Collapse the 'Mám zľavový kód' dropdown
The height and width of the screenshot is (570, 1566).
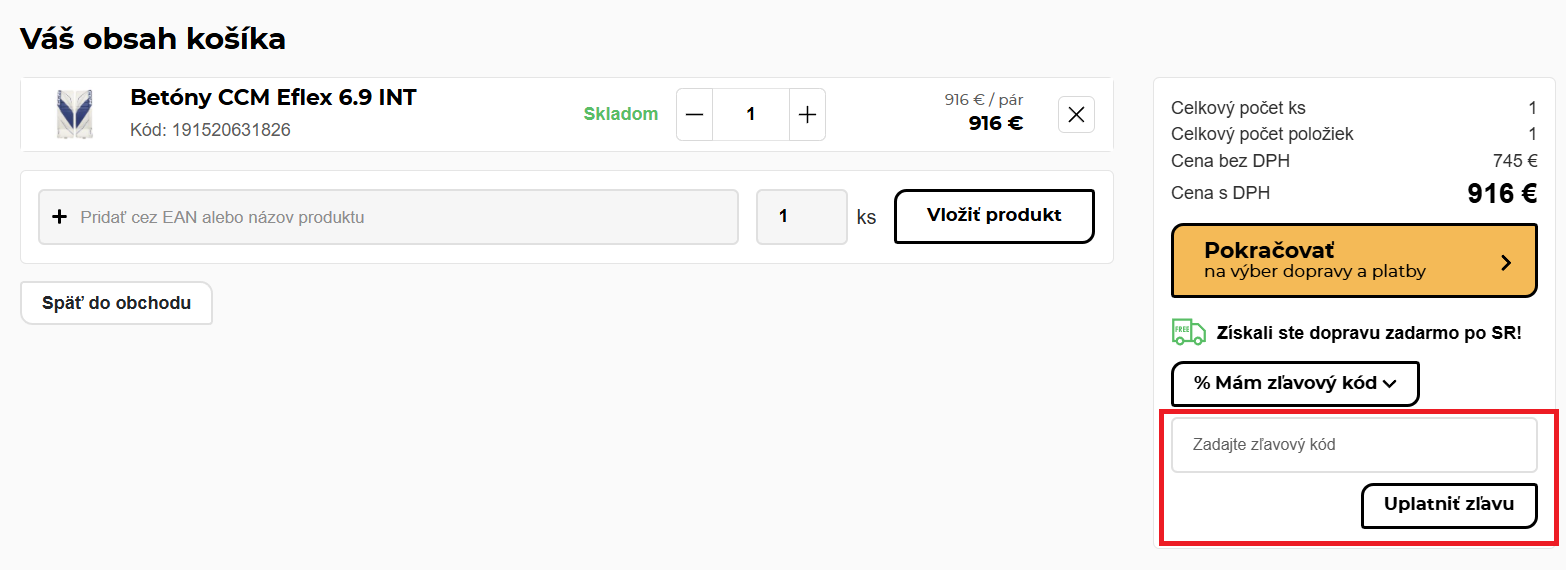point(1295,383)
